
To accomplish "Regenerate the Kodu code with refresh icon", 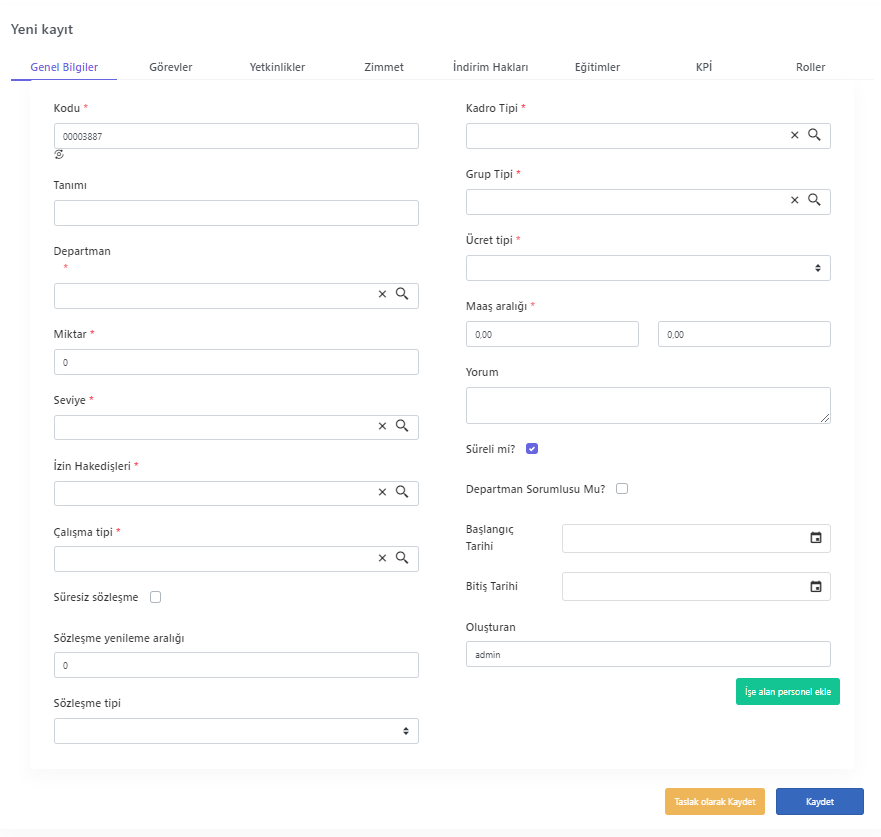I will tap(59, 154).
